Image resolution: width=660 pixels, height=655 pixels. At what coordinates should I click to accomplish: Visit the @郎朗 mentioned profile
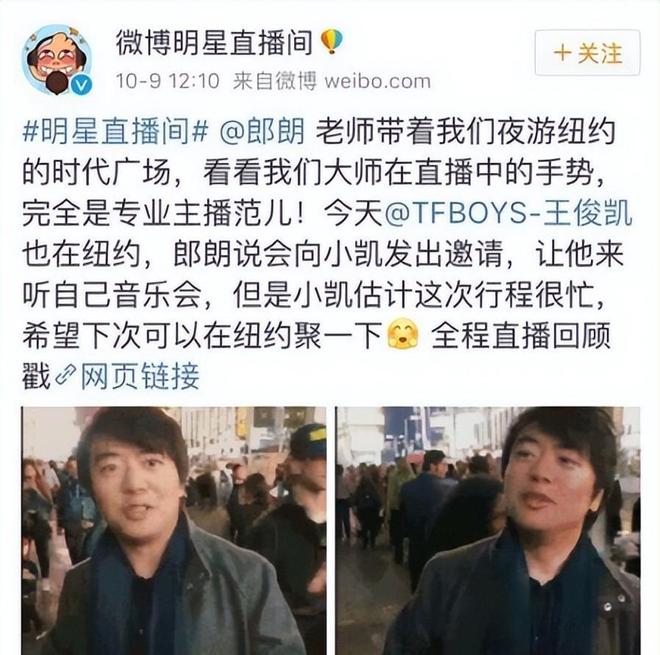[262, 131]
